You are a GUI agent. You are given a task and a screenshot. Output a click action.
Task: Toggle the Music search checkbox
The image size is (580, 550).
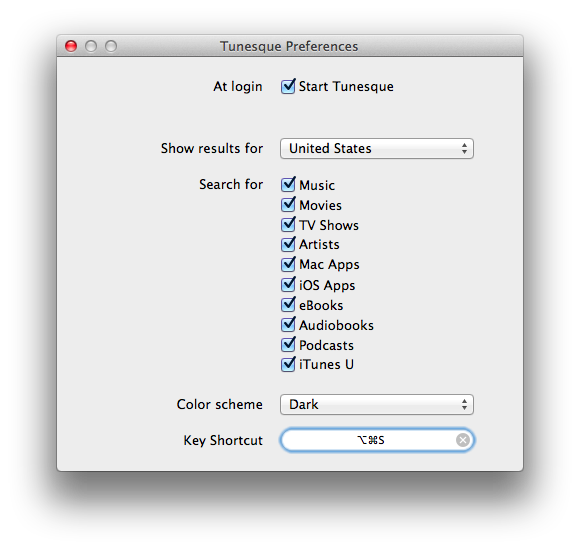click(288, 185)
